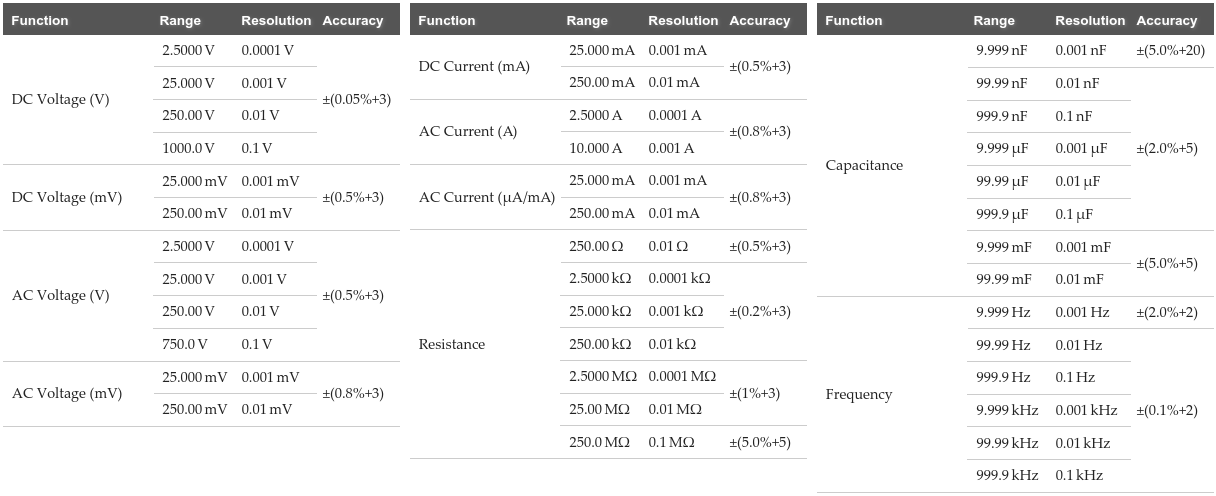Select the 999.9 kHz range cell
This screenshot has width=1216, height=496.
[x=1007, y=475]
